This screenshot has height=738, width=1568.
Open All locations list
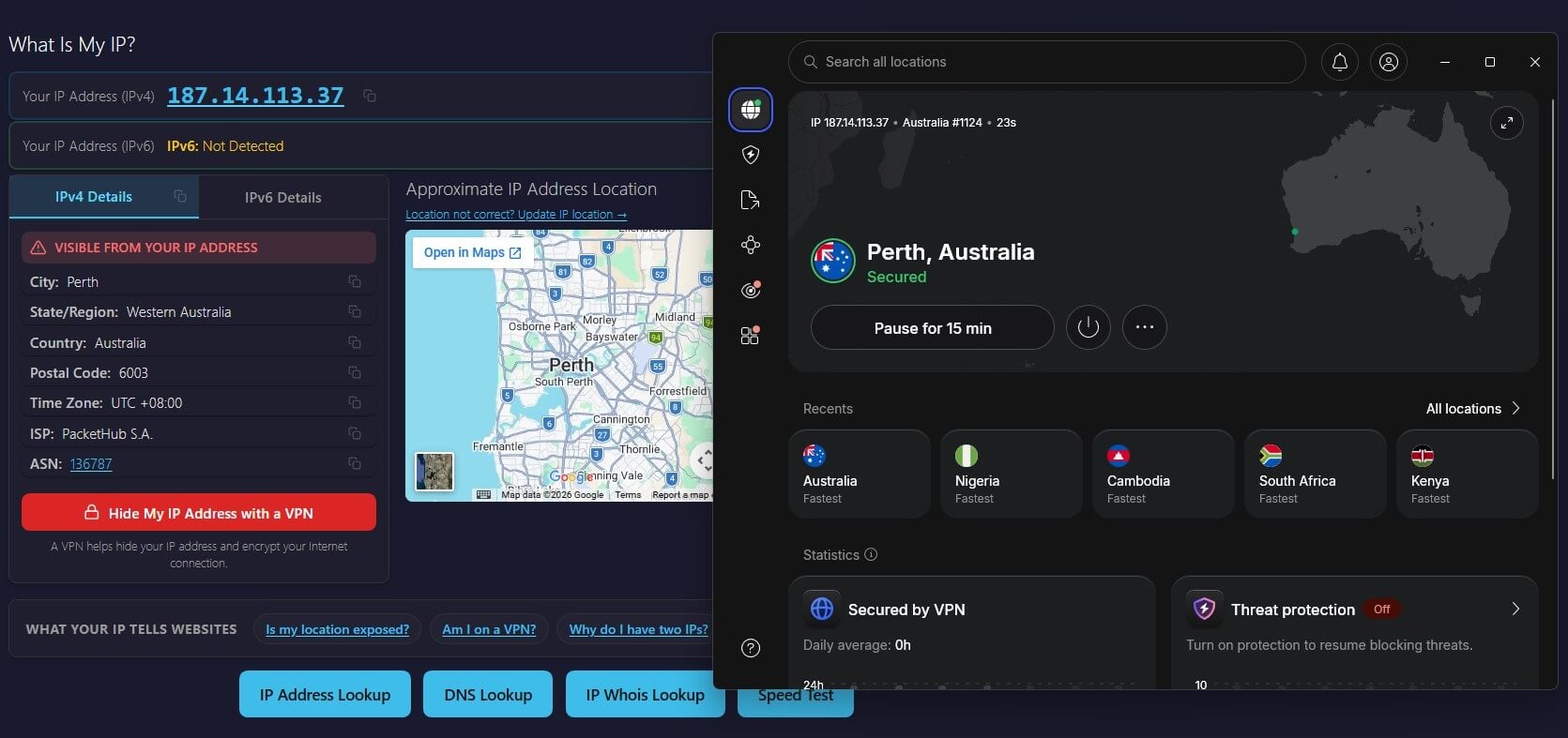point(1473,409)
